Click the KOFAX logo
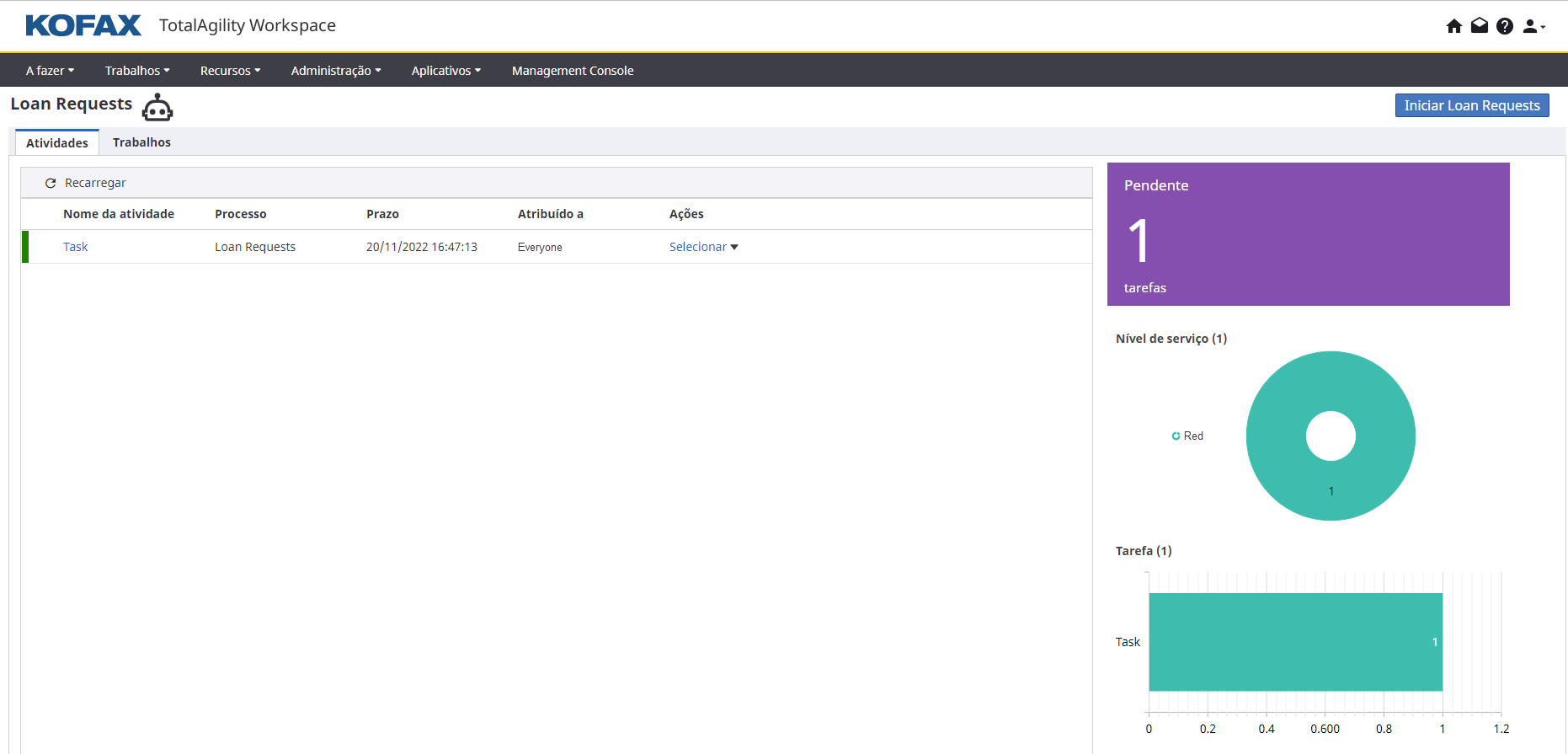Screen dimensions: 1568x754 (83, 25)
